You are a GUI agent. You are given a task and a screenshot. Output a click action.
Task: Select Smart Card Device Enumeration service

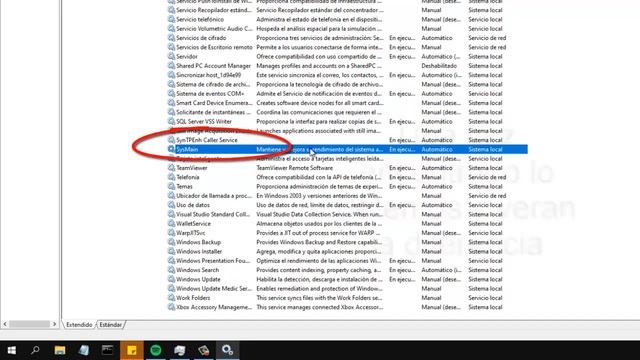[x=214, y=103]
